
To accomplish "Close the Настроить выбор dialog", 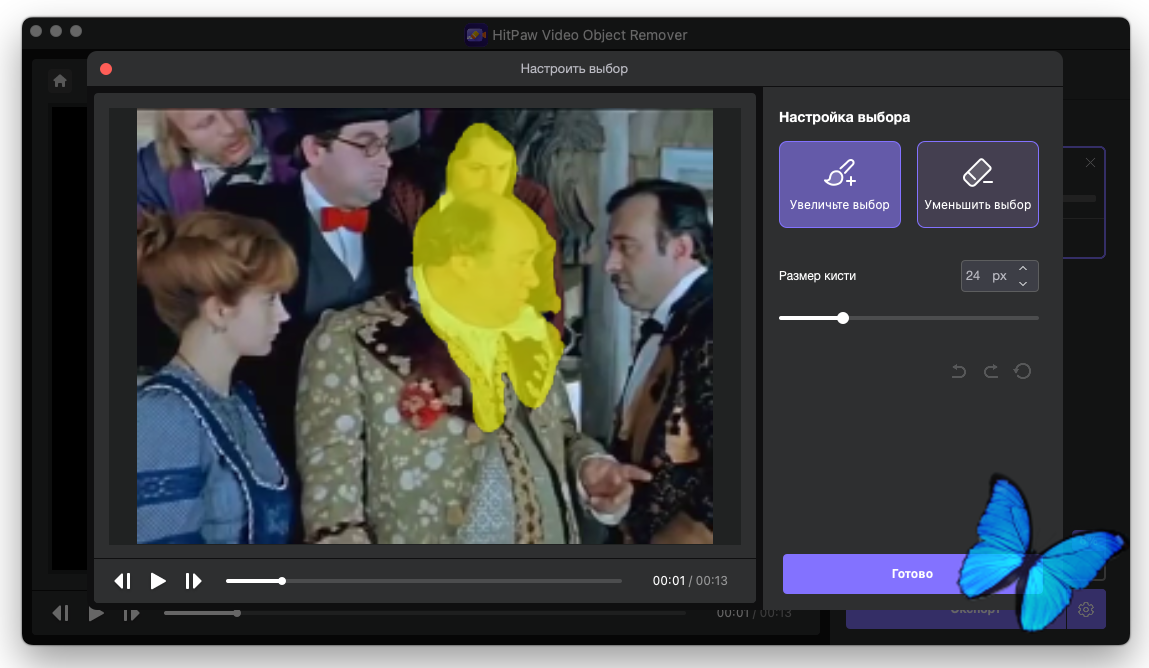I will coord(106,69).
